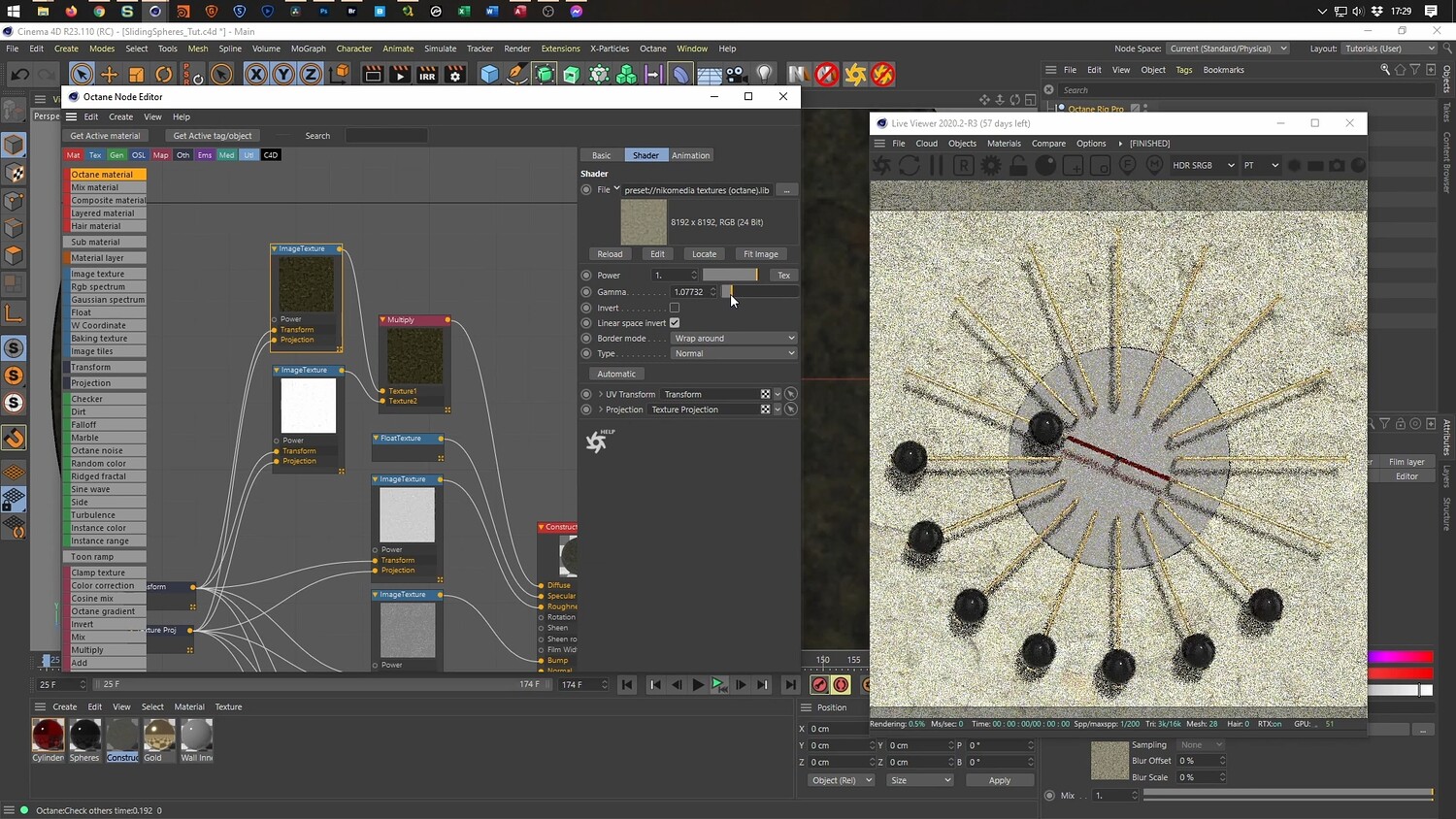This screenshot has height=819, width=1456.
Task: Expand the UV Transform section
Action: tap(600, 395)
